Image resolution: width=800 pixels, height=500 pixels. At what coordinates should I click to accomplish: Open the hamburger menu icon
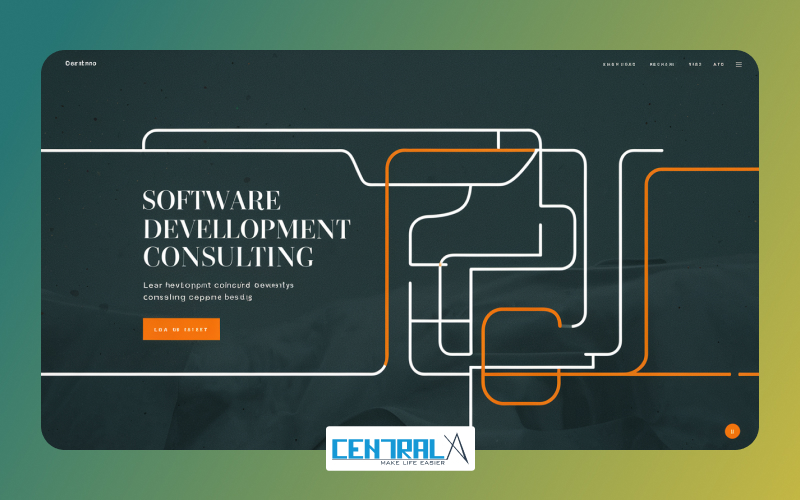click(739, 64)
